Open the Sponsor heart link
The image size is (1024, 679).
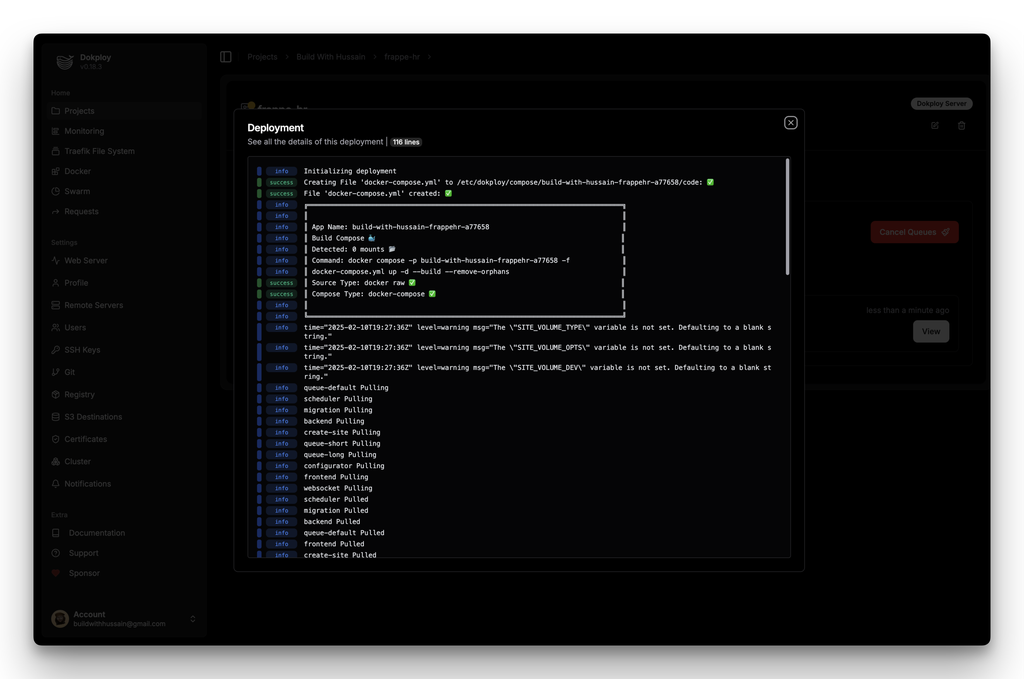(83, 573)
